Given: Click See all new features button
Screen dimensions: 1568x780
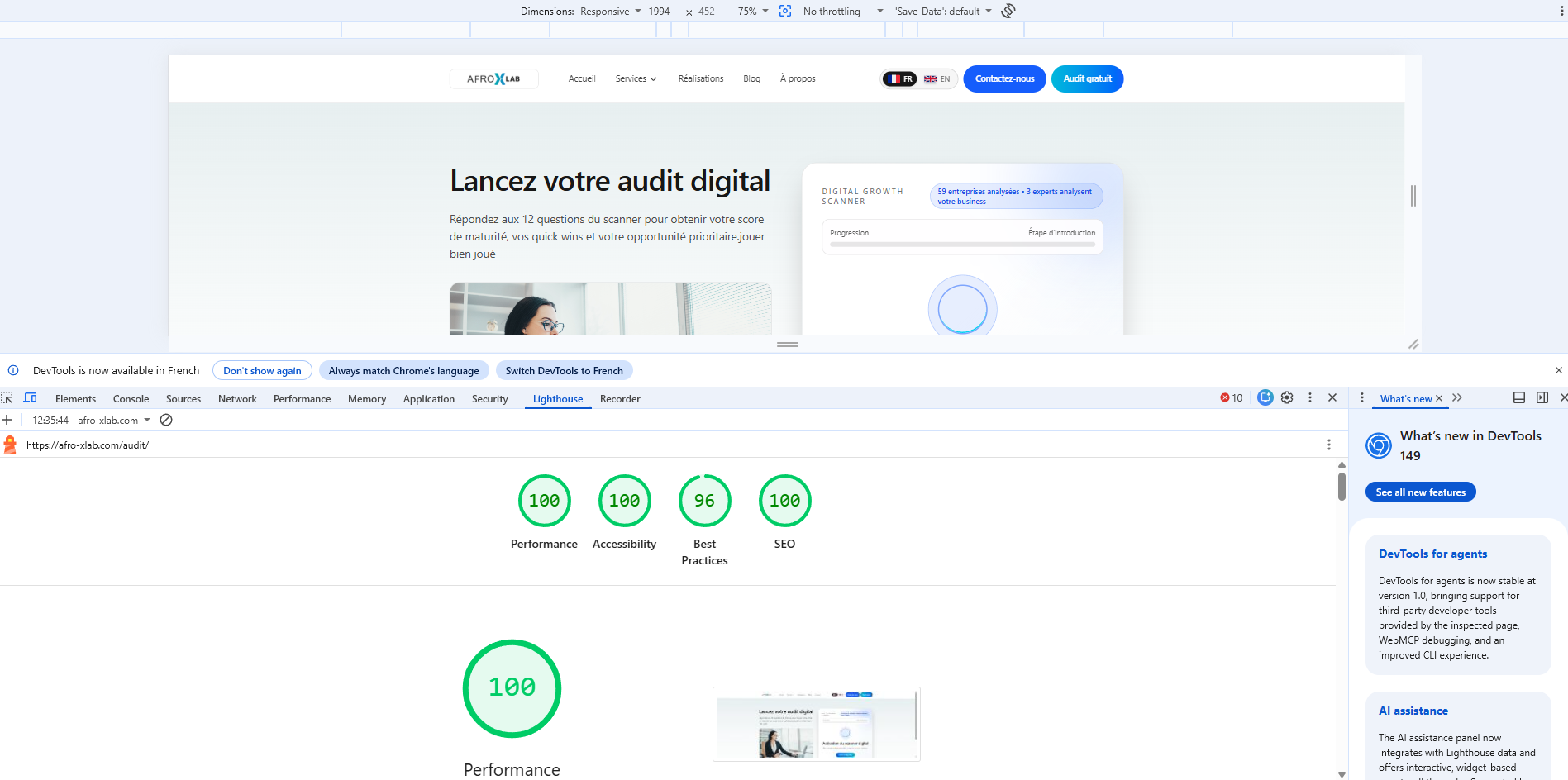Looking at the screenshot, I should [1420, 492].
